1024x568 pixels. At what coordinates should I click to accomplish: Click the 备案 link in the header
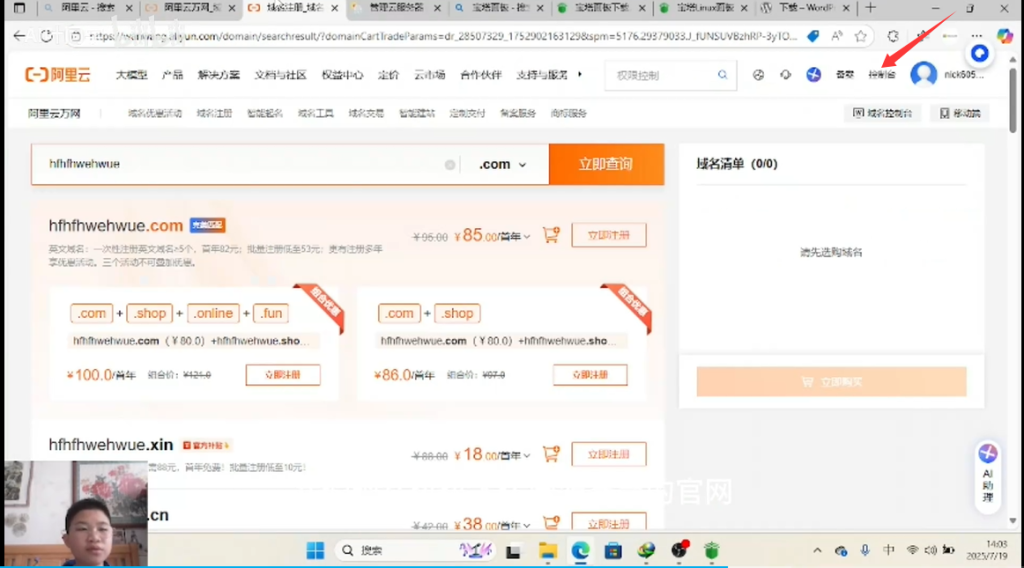[845, 75]
